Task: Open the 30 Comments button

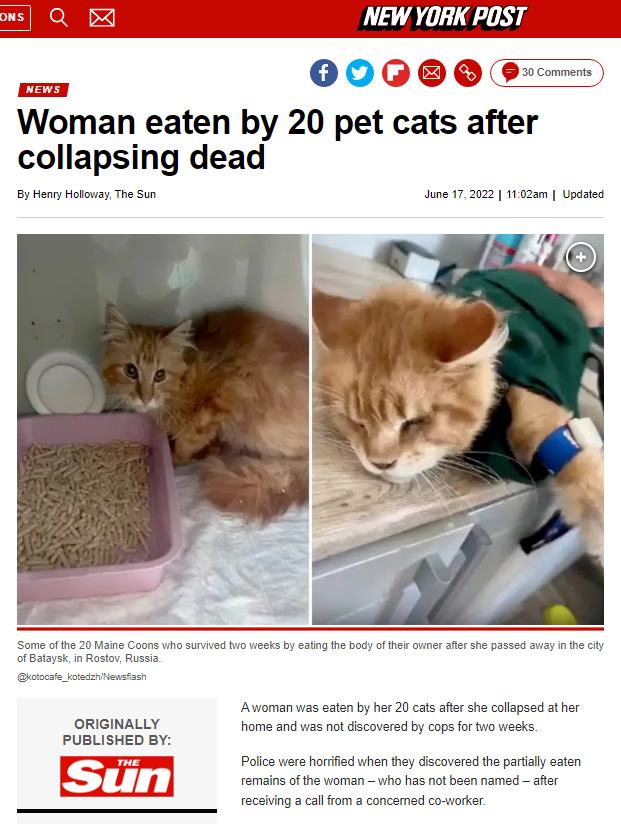Action: click(x=546, y=73)
